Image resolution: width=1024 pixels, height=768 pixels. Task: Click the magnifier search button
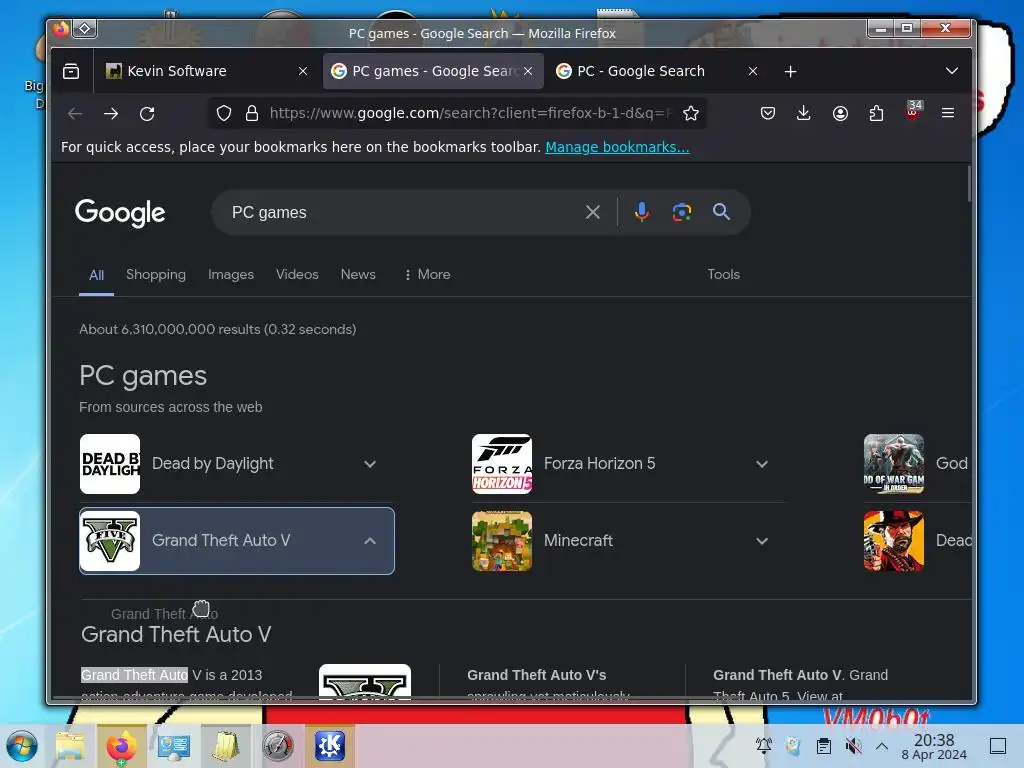pyautogui.click(x=721, y=212)
